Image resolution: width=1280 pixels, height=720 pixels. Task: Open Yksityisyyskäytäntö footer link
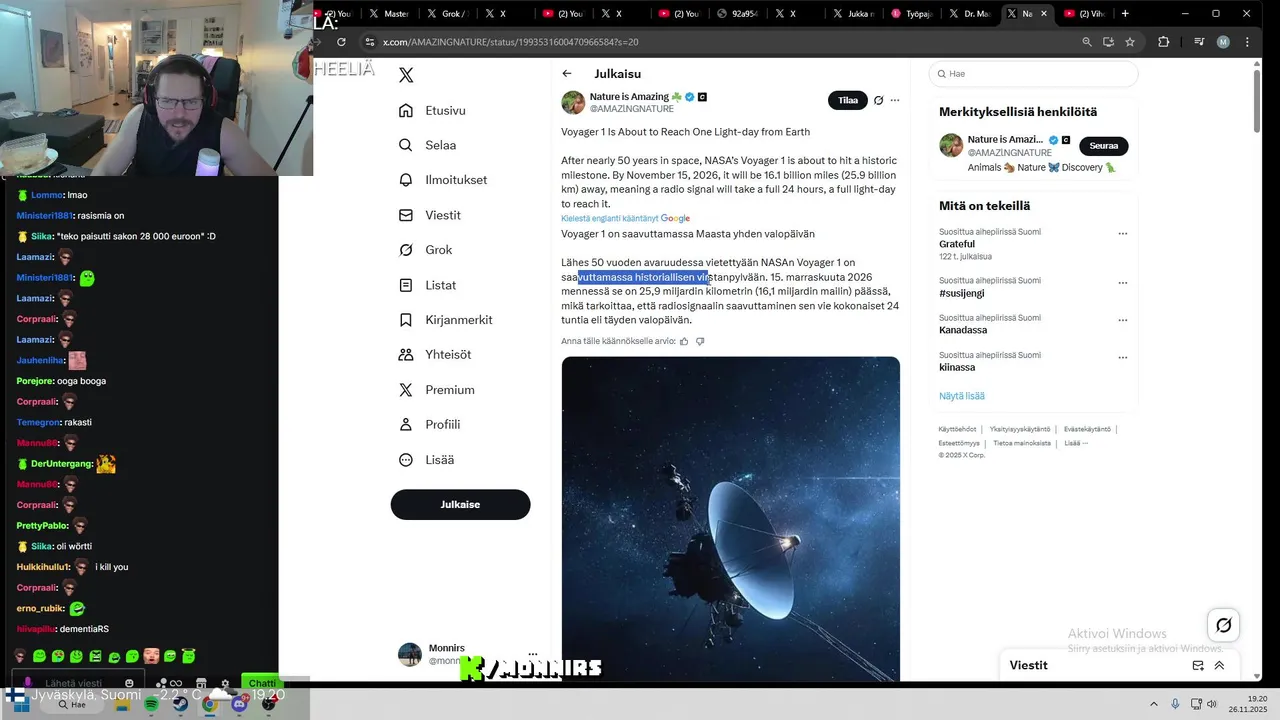click(1020, 429)
